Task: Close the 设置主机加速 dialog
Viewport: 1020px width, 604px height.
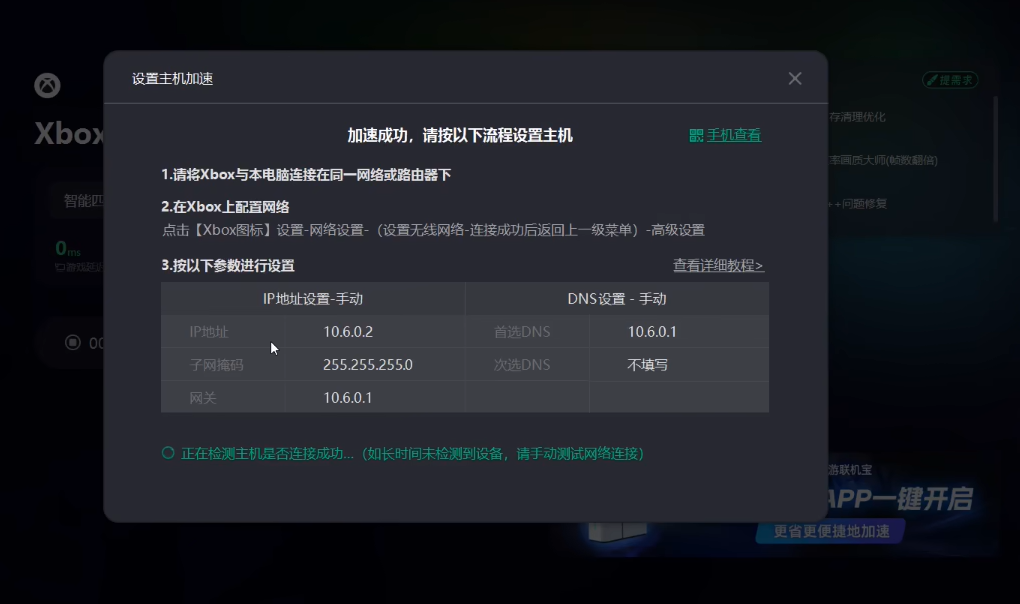Action: pyautogui.click(x=794, y=79)
